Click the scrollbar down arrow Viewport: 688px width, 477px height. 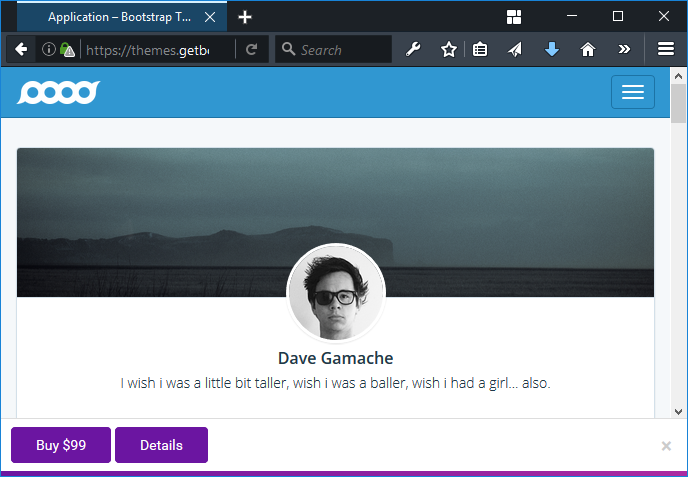678,411
